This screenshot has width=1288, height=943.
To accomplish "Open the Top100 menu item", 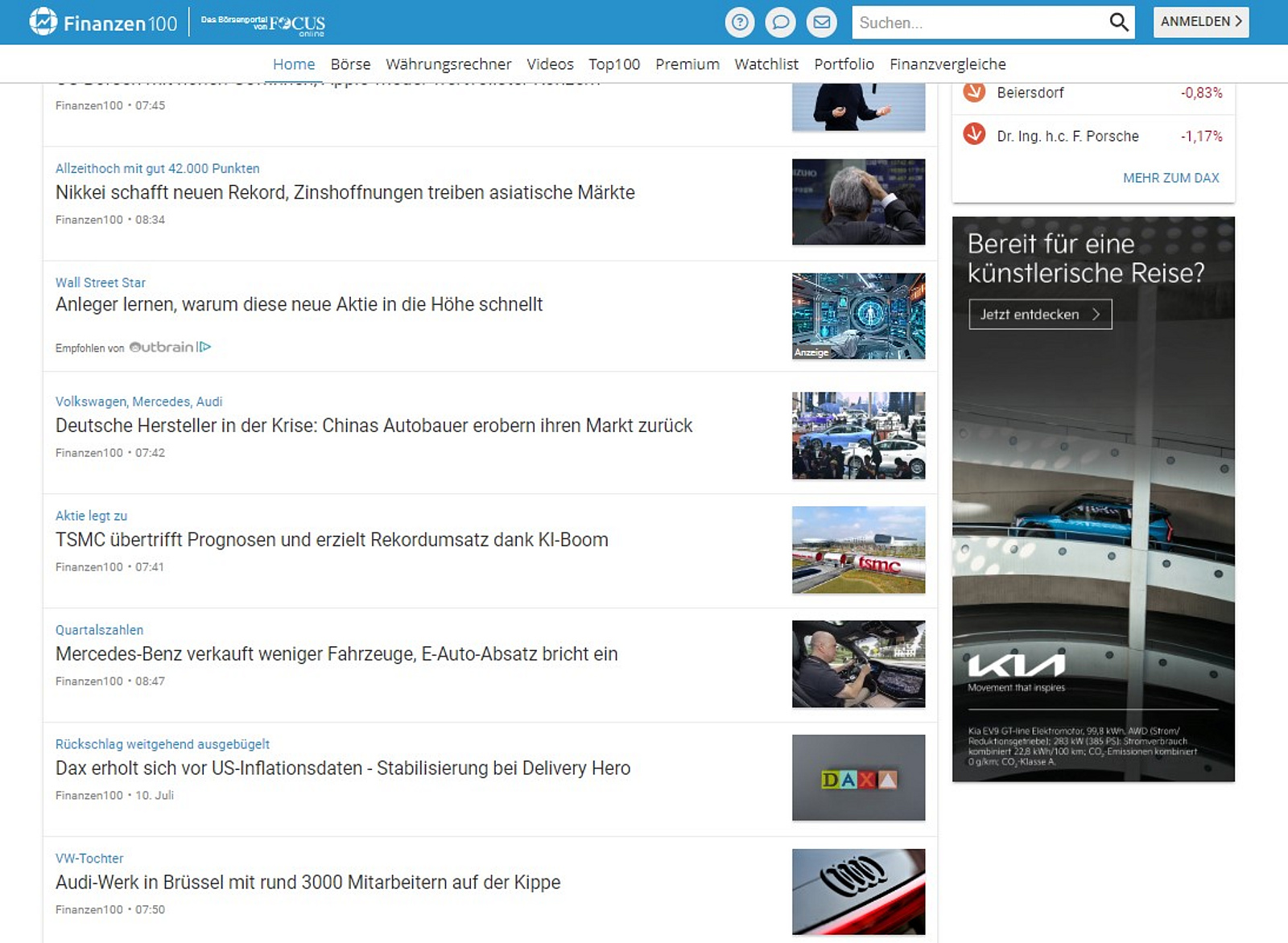I will [x=614, y=64].
